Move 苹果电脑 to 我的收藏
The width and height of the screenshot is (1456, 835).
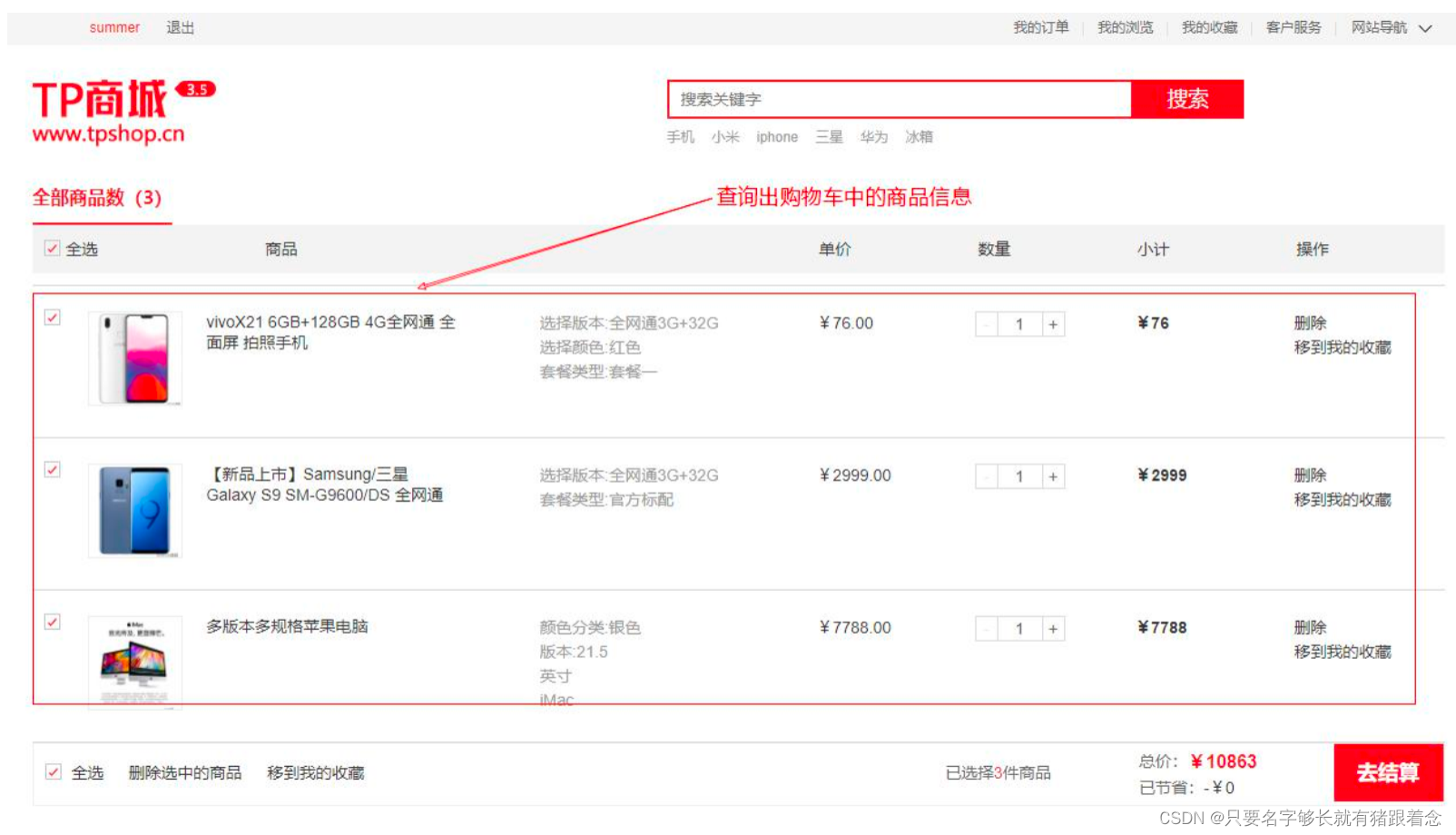pyautogui.click(x=1343, y=653)
